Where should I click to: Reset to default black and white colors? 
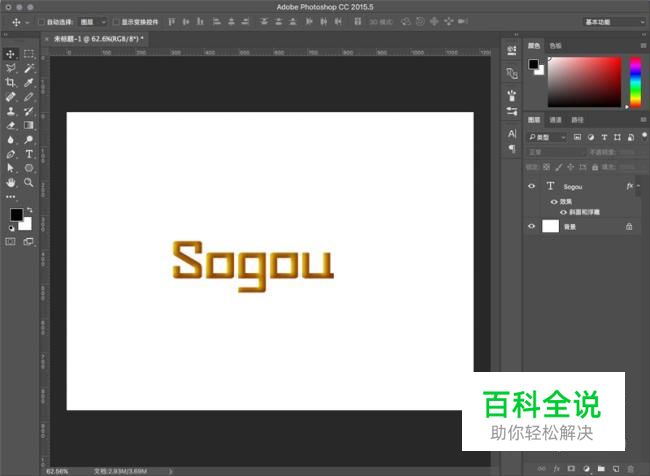point(12,228)
